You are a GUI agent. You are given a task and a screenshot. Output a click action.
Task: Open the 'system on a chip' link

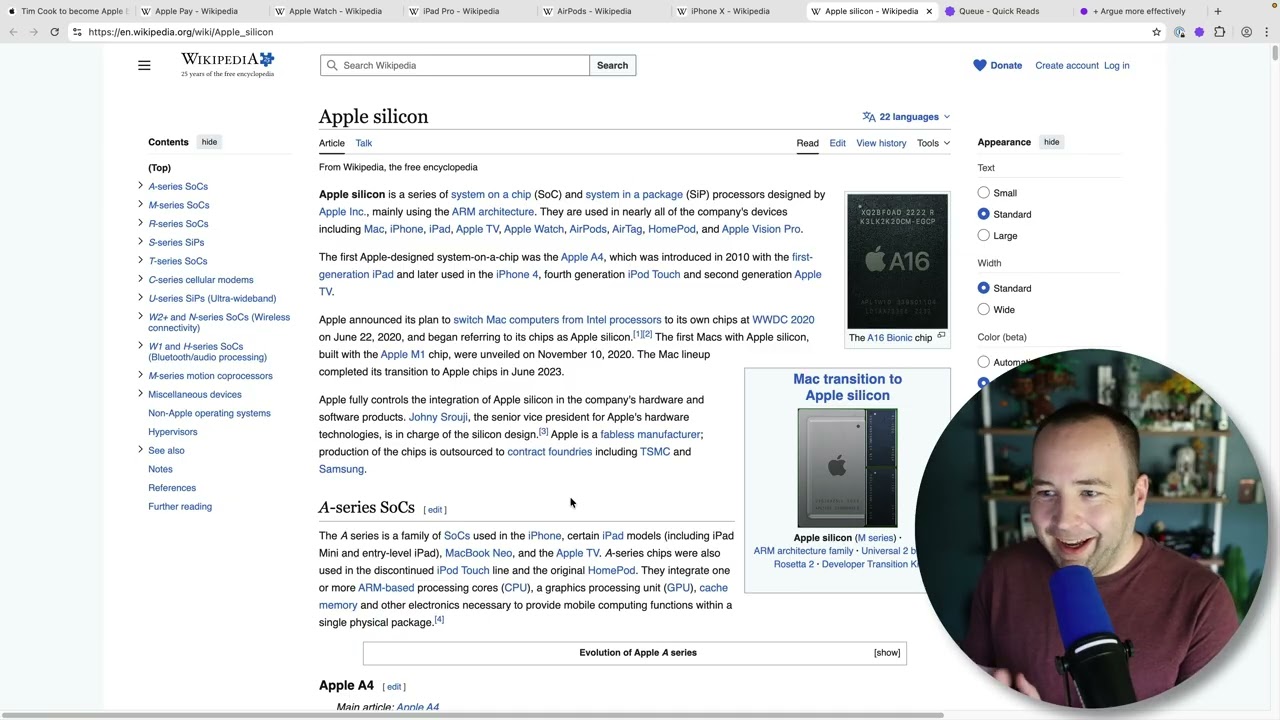tap(491, 195)
